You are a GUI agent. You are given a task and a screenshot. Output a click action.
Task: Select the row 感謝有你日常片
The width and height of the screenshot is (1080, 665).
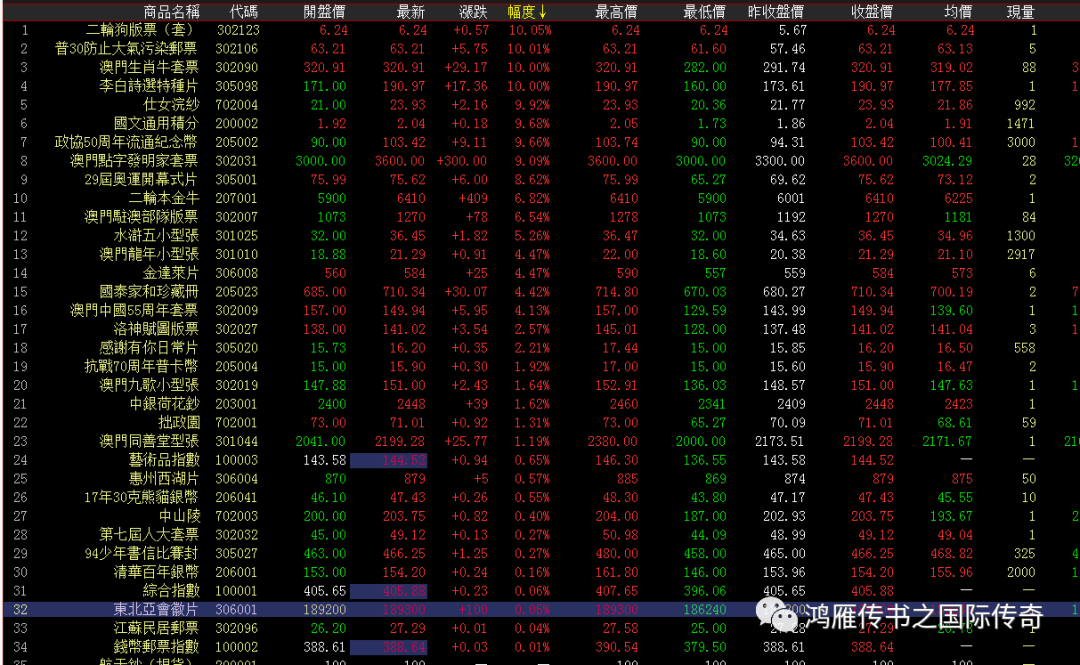[541, 348]
